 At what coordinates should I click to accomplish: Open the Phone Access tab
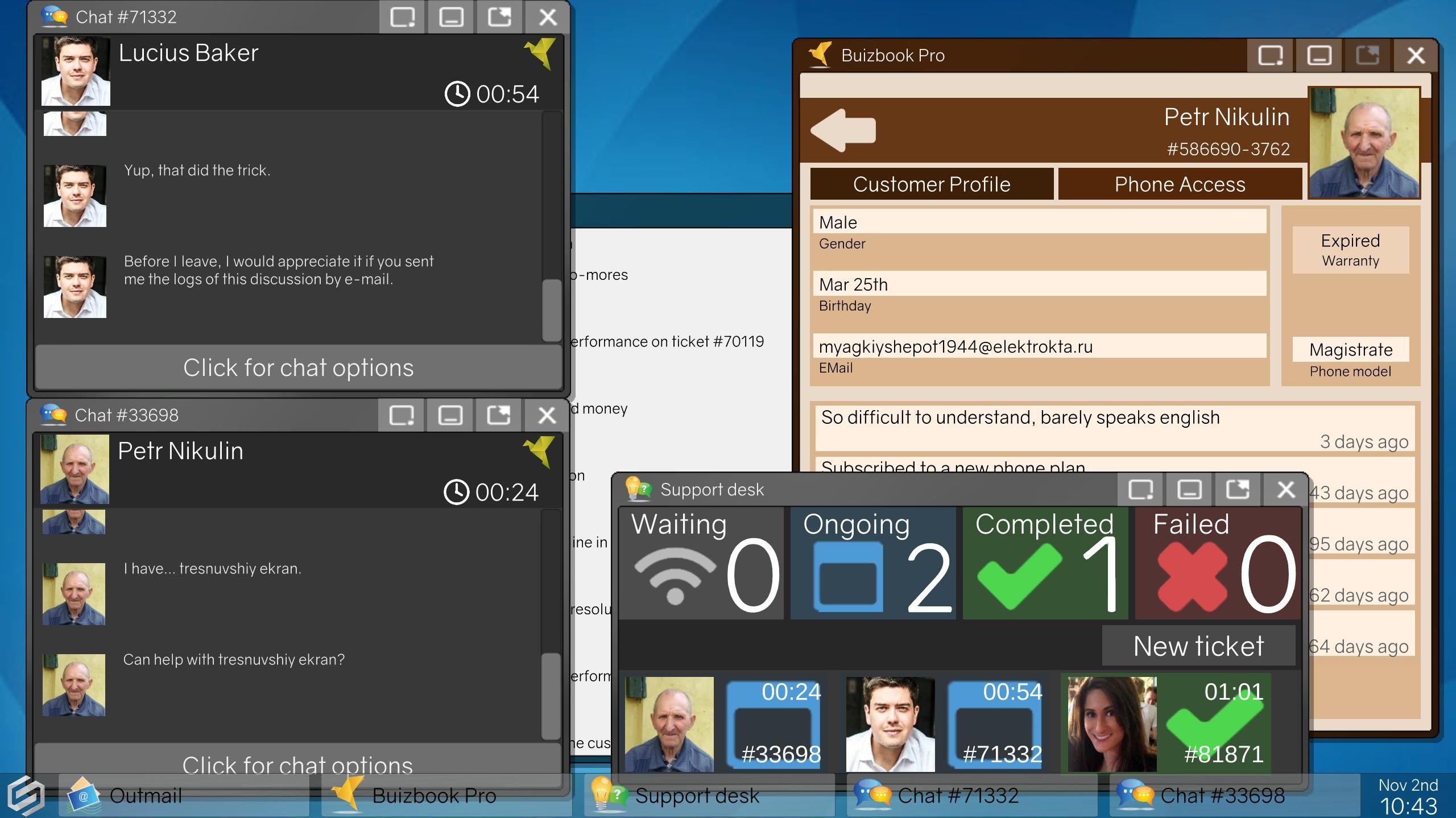click(x=1180, y=184)
